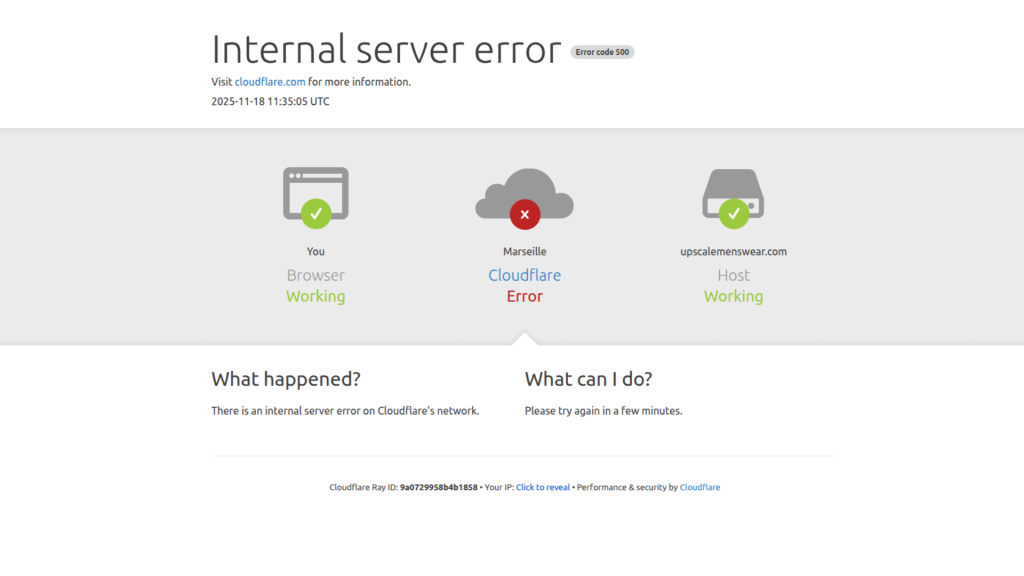
Task: Click the Error code 500 badge
Action: click(x=601, y=51)
